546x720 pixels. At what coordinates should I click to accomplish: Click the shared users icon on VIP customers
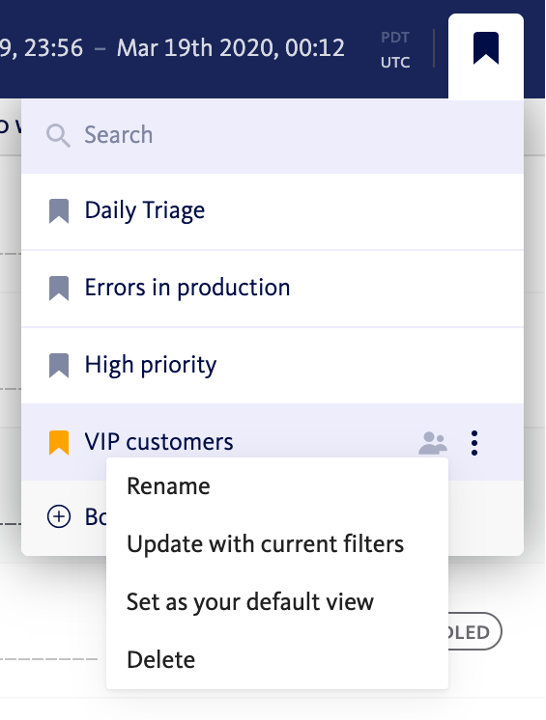pyautogui.click(x=433, y=443)
